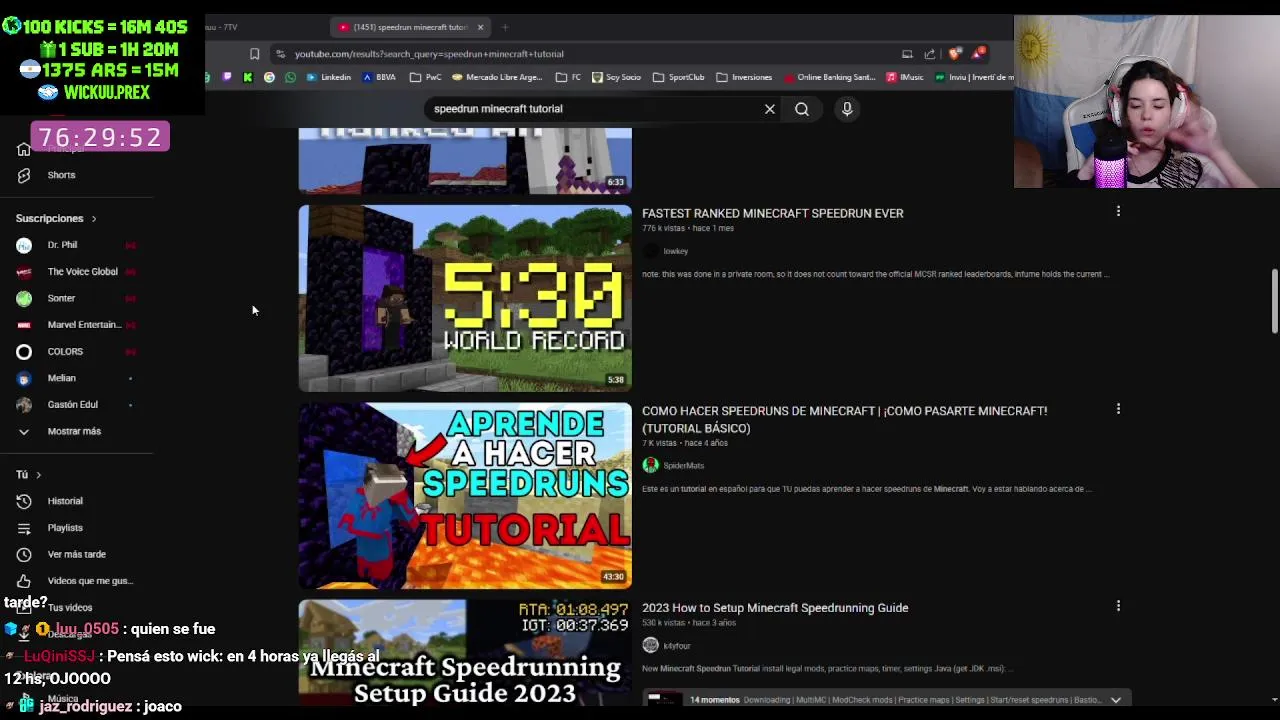The height and width of the screenshot is (720, 1280).
Task: Click the page vertical scrollbar thumb
Action: [x=1274, y=302]
